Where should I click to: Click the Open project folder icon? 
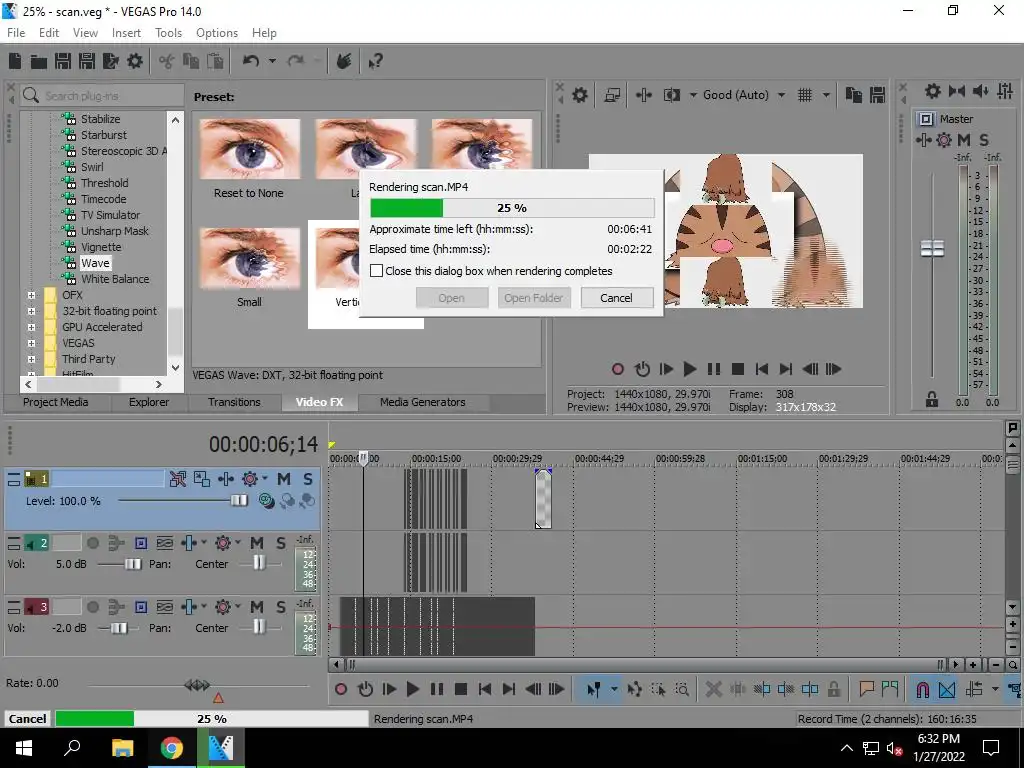[39, 61]
